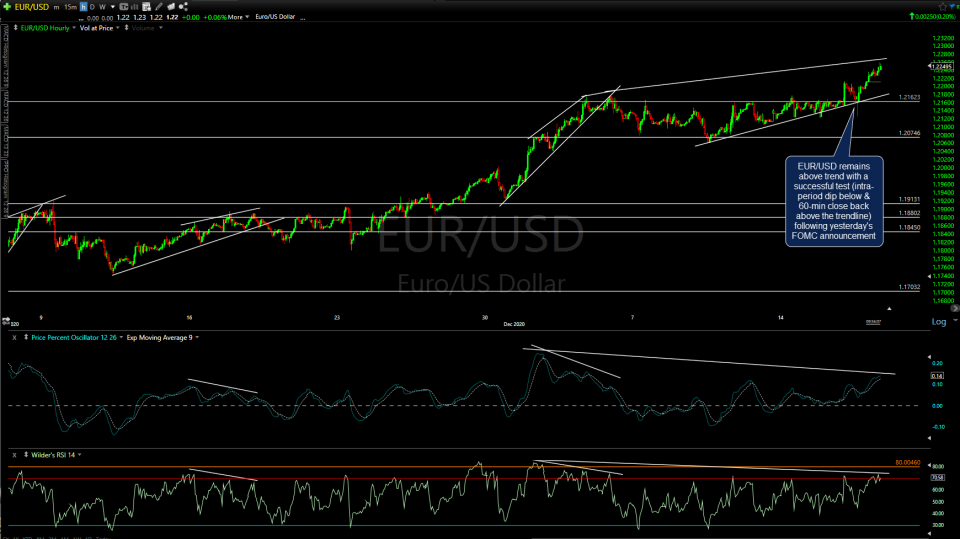The width and height of the screenshot is (960, 539).
Task: Click the Euro/US Dollar description label
Action: coord(275,17)
